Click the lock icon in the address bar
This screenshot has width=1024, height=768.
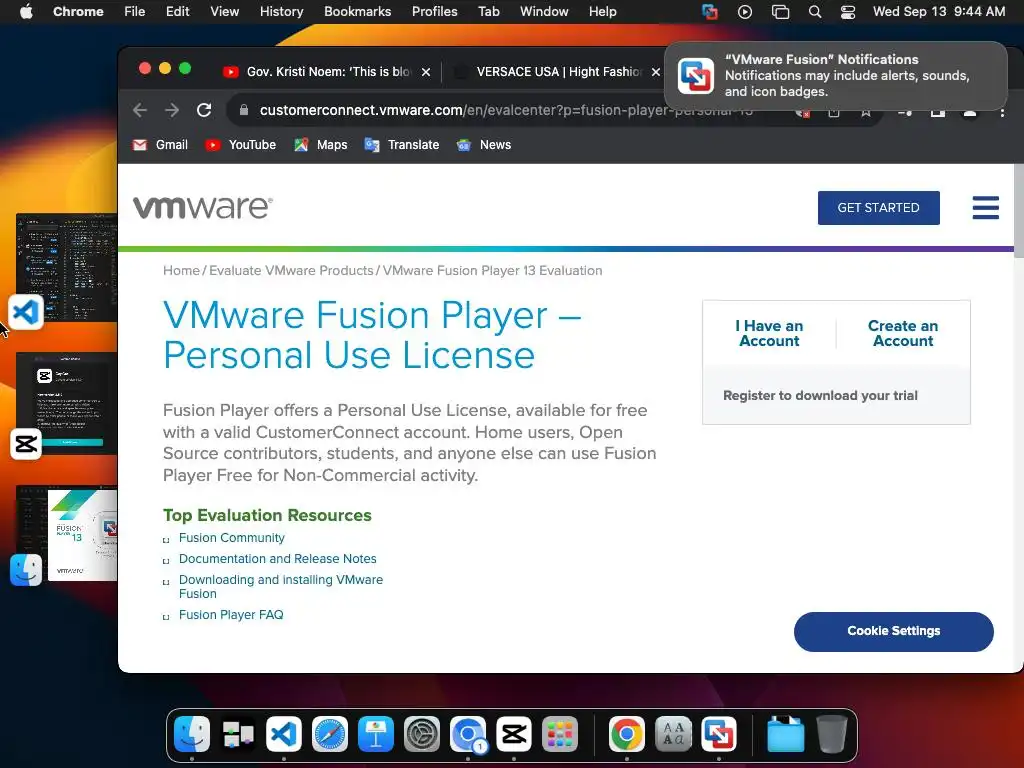[244, 110]
